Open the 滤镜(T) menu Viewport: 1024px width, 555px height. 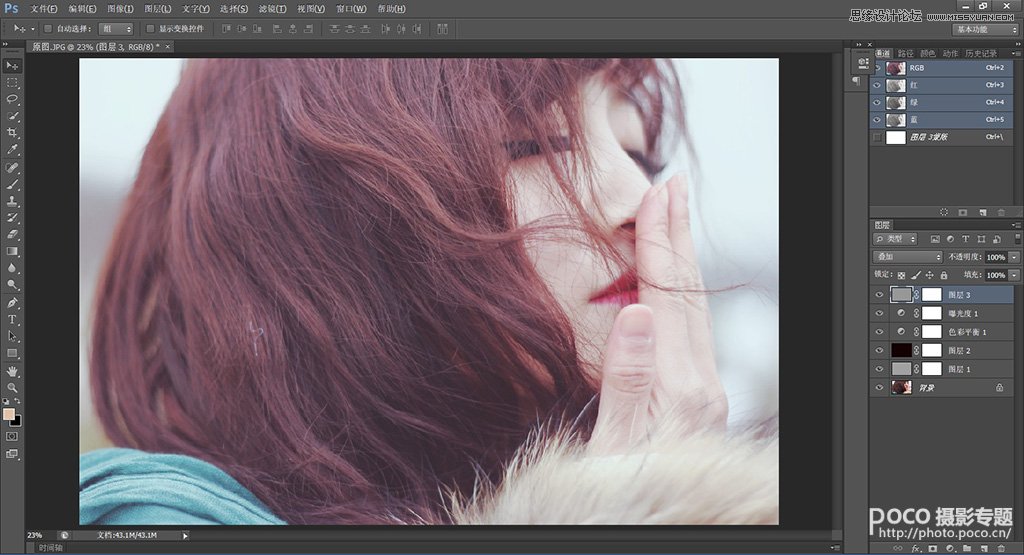[271, 9]
